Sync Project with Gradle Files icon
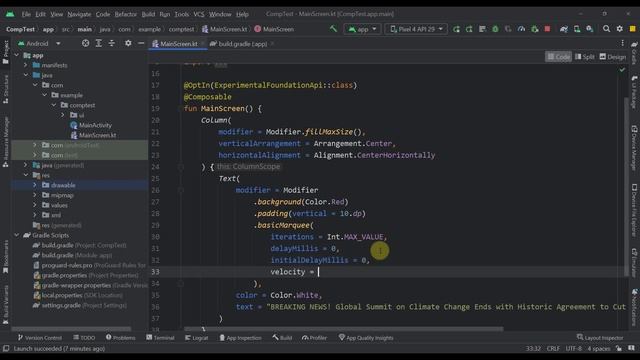This screenshot has width=640, height=360. click(564, 29)
